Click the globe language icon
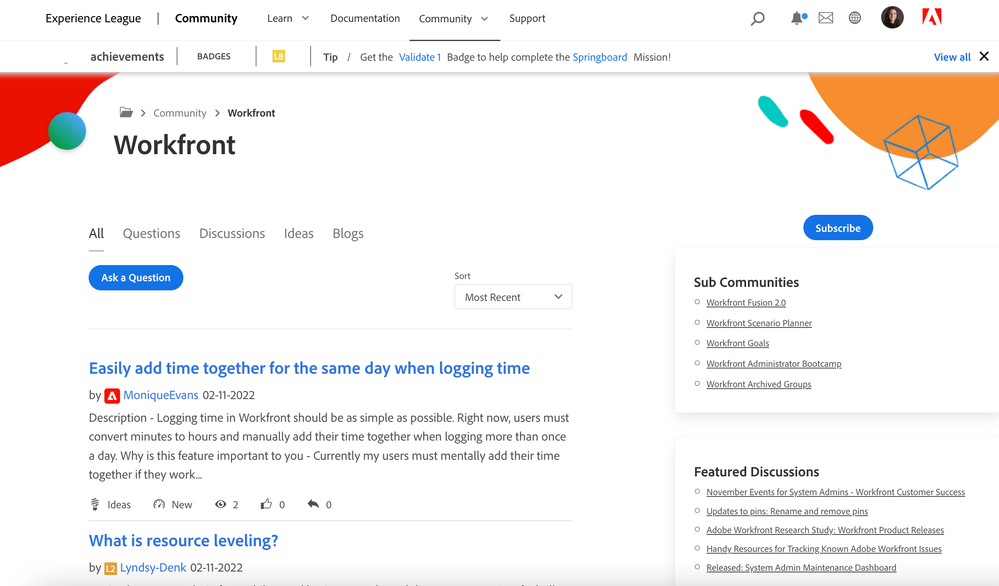The image size is (999, 586). [855, 18]
